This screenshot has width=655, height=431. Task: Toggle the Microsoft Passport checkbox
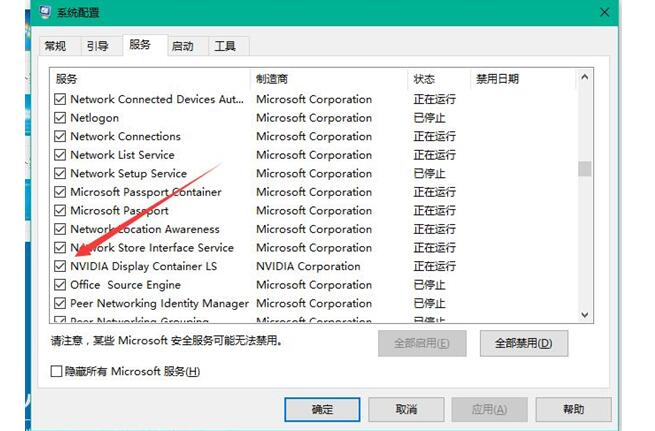[60, 210]
